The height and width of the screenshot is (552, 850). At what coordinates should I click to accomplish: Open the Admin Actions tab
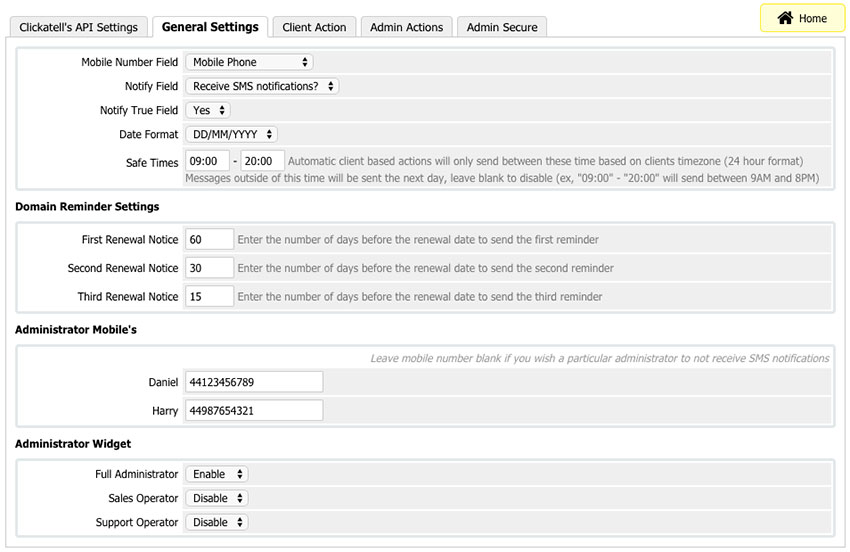[x=406, y=27]
